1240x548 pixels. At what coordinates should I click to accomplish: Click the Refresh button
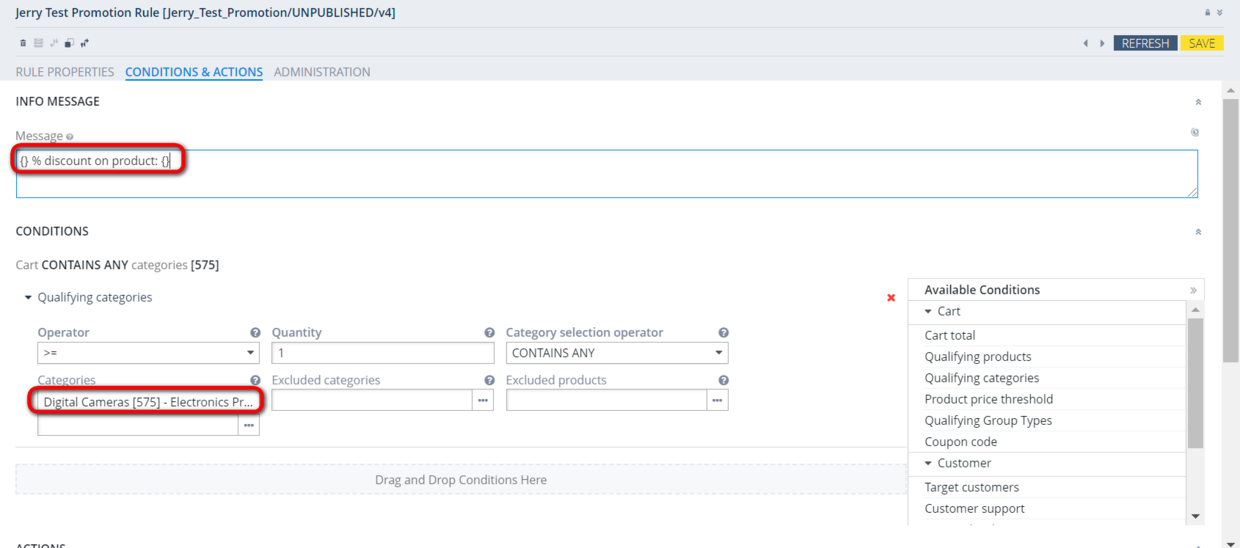(x=1145, y=44)
